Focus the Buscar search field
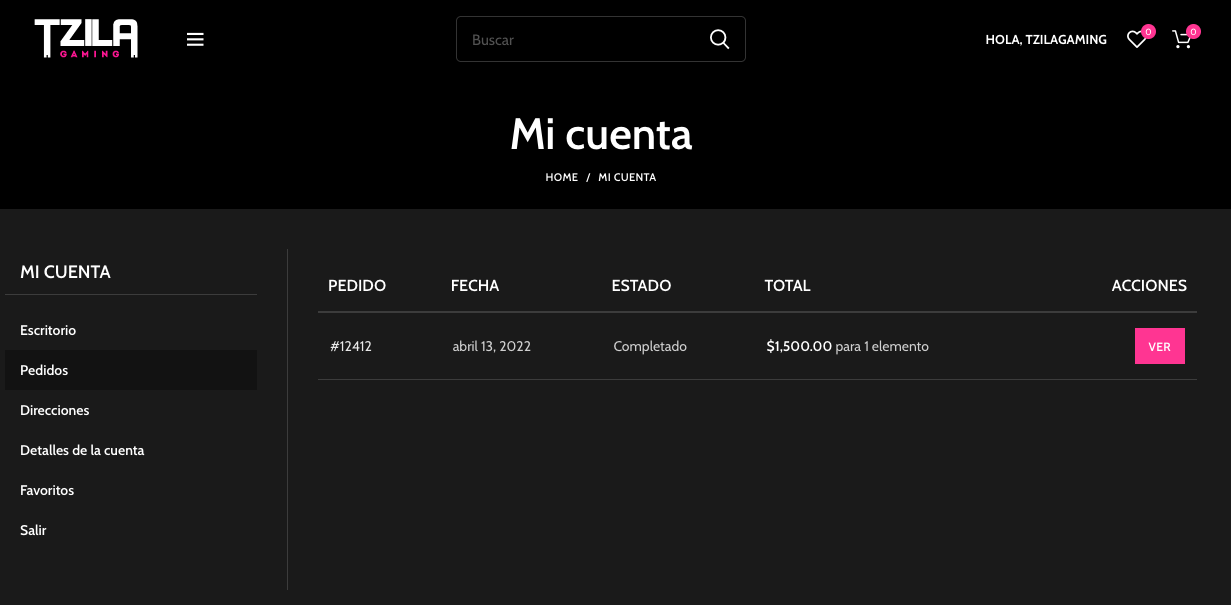The image size is (1231, 605). tap(580, 40)
